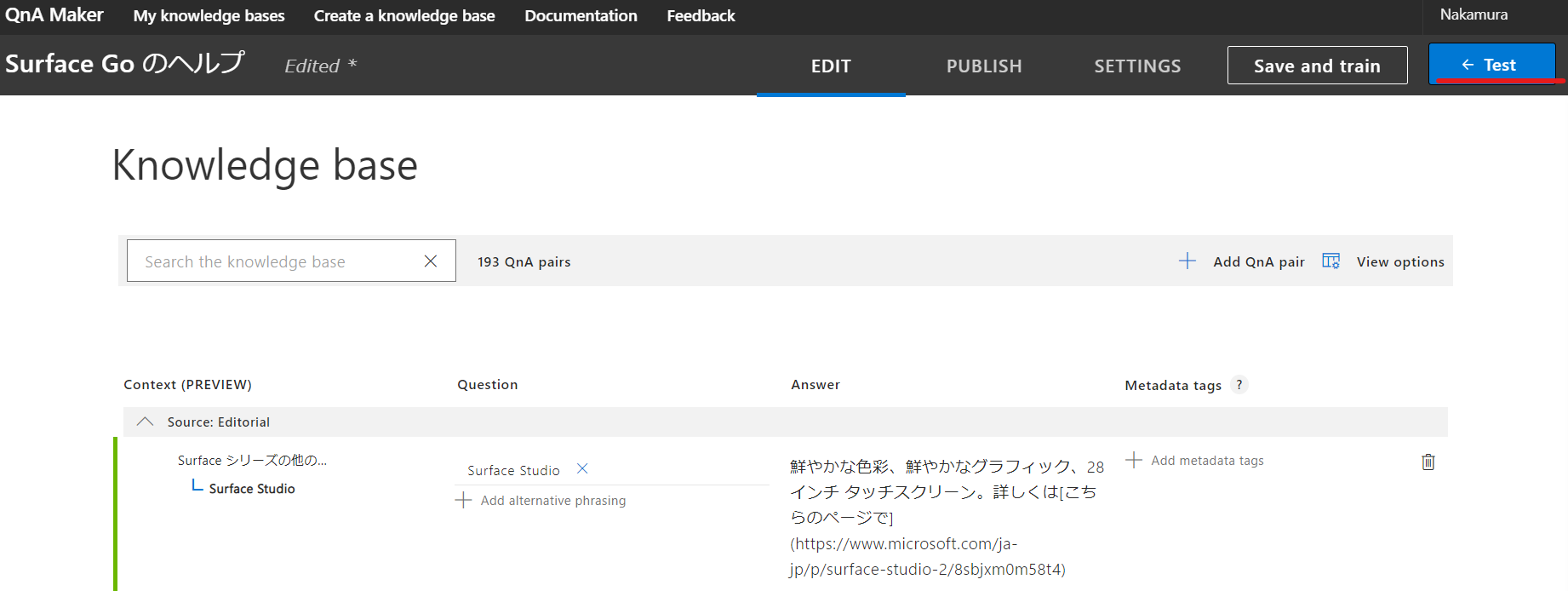Screen dimensions: 1568x591
Task: Go to the SETTINGS tab
Action: 1137,66
